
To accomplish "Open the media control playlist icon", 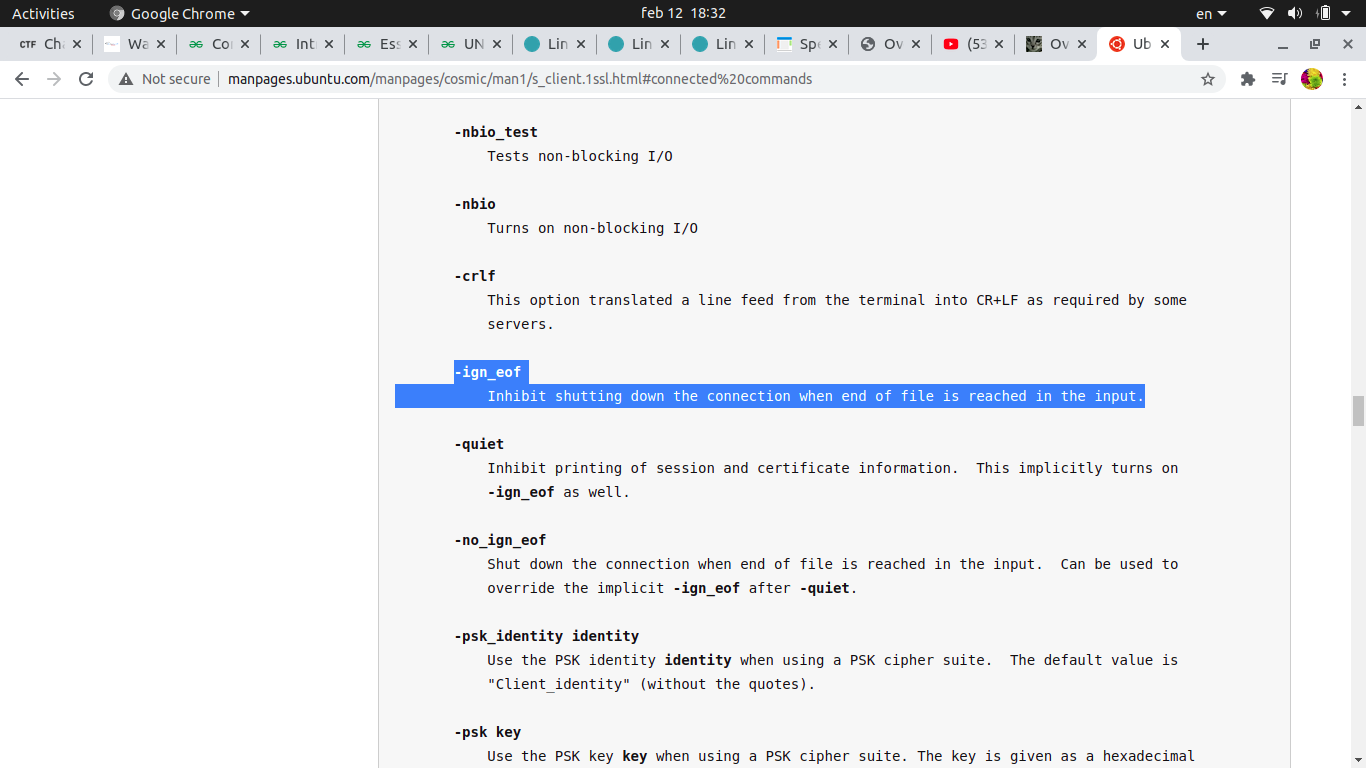I will point(1279,79).
